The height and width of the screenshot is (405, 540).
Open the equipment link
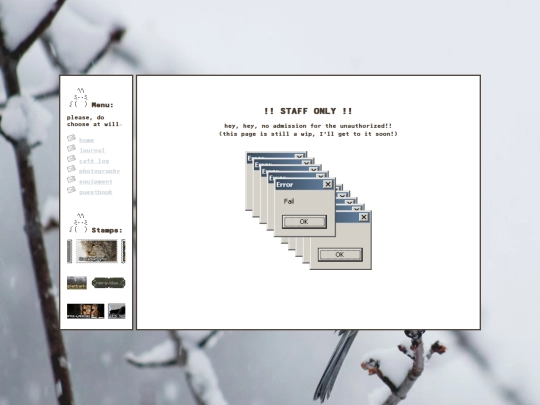click(x=96, y=181)
